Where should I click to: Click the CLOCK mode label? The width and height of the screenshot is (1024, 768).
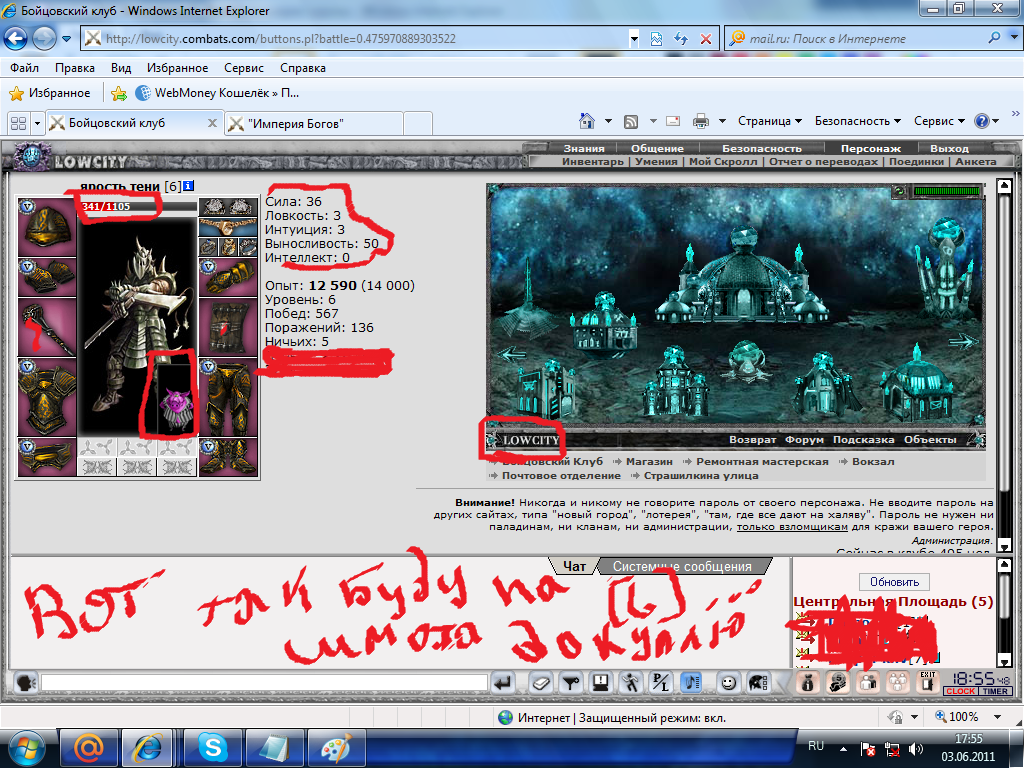(x=960, y=692)
